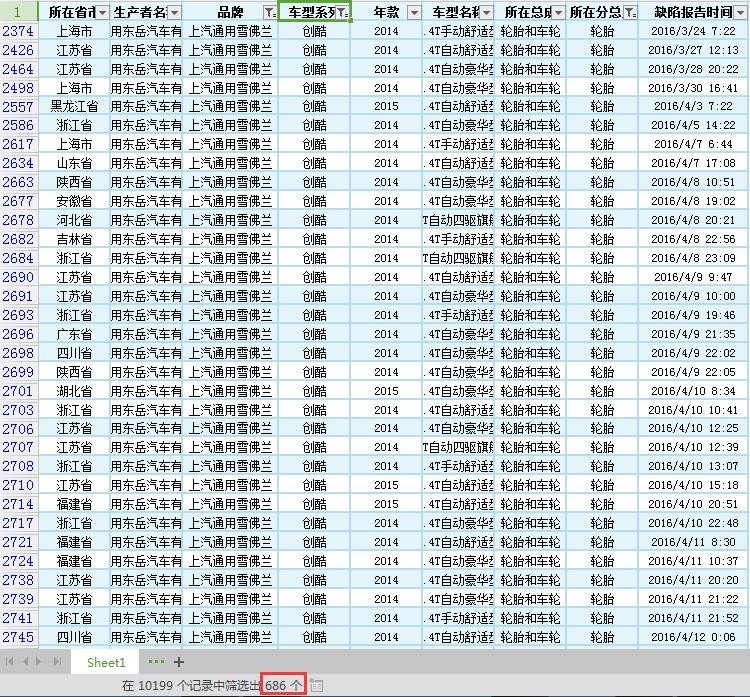Click the 创酷 cell in row 2374
Viewport: 750px width, 697px height.
pos(314,31)
